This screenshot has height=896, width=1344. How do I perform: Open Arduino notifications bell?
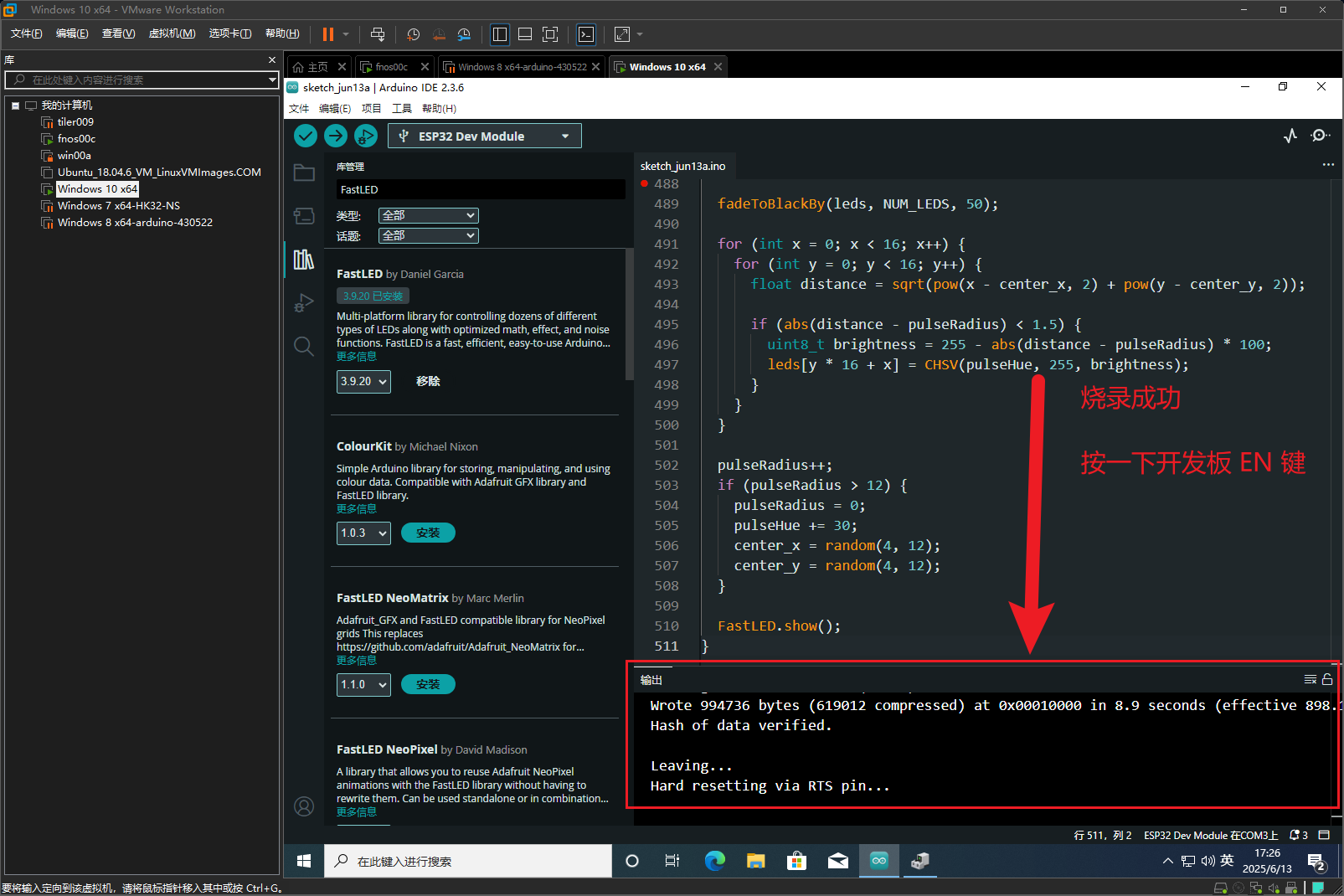click(x=1299, y=835)
